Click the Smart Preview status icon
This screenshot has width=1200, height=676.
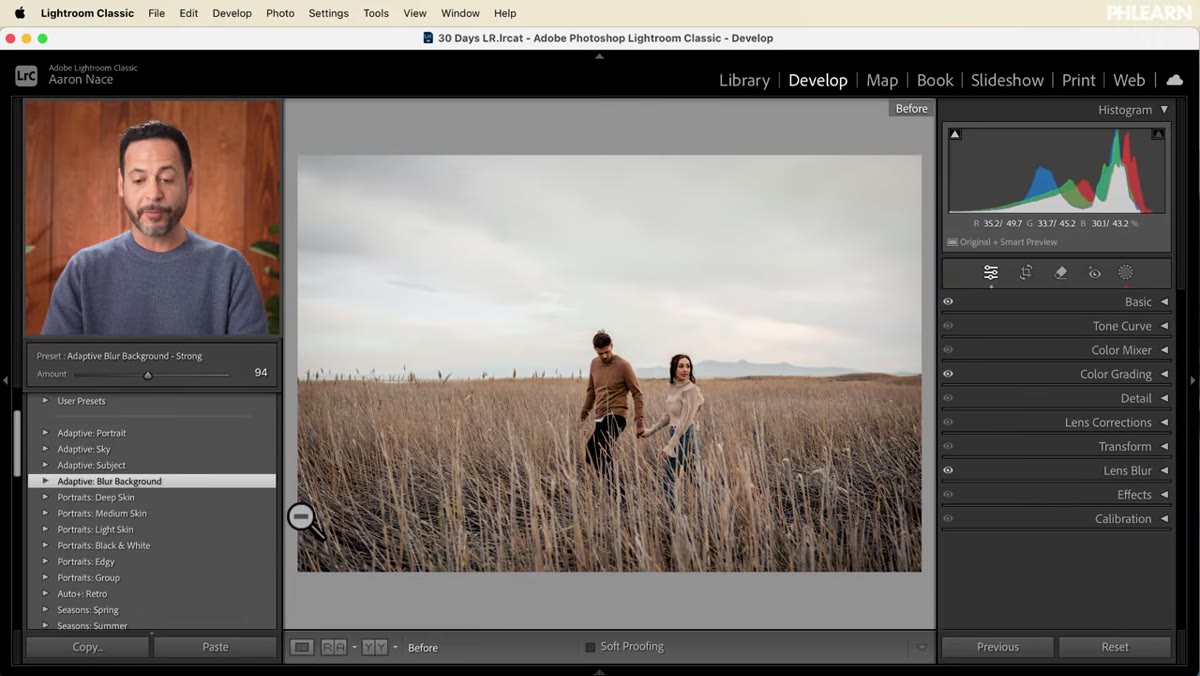pos(952,242)
